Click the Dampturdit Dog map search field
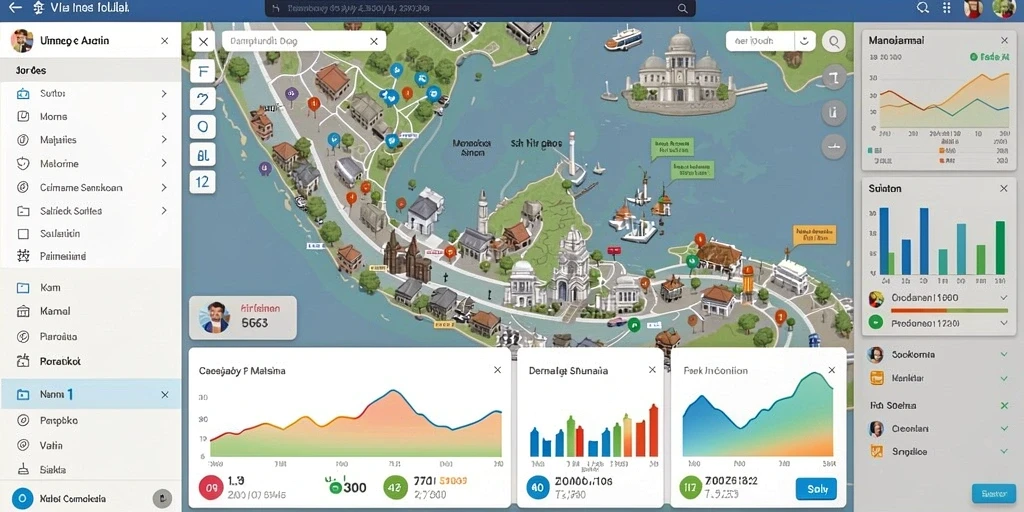 click(304, 41)
